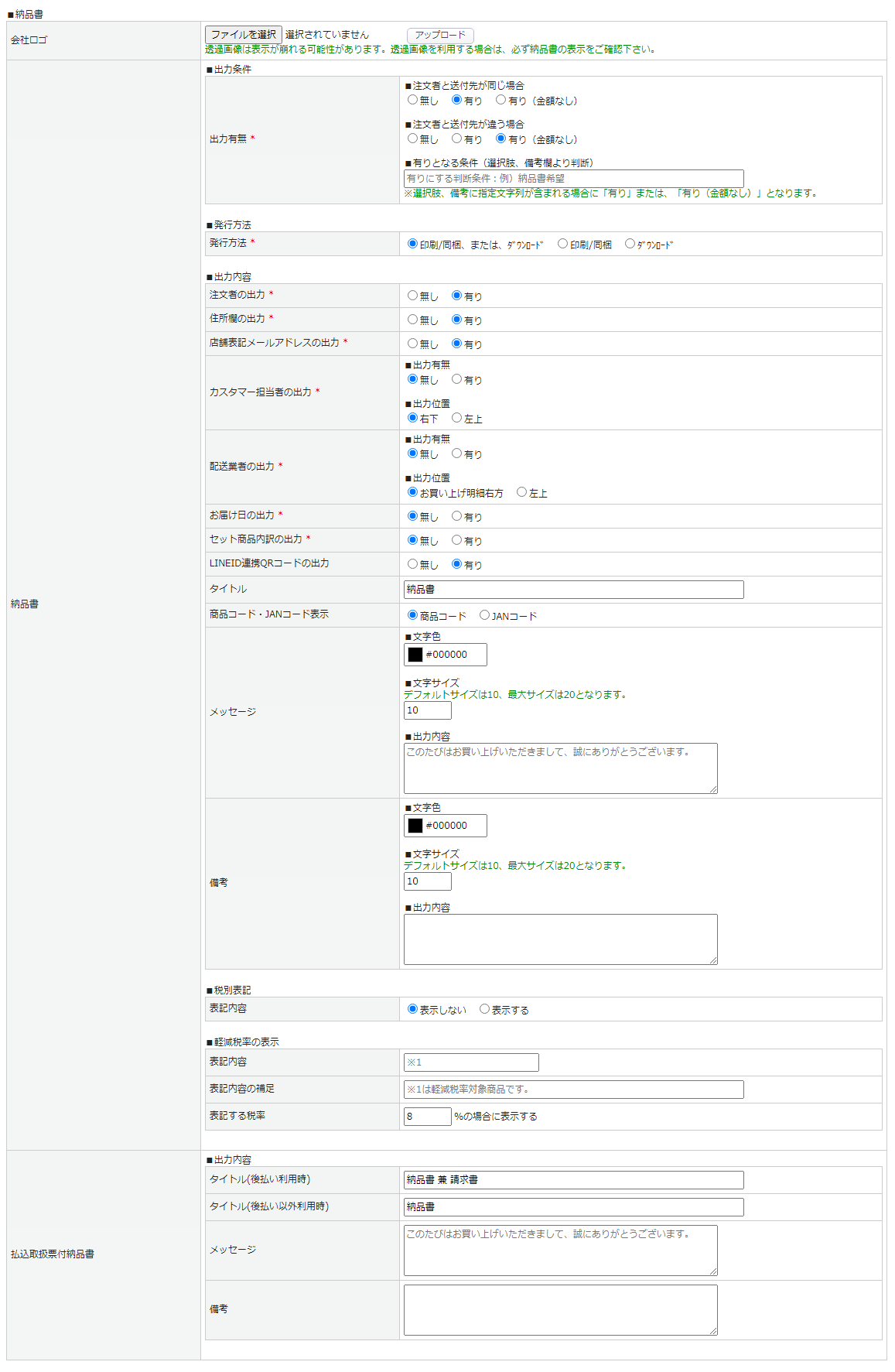Screen dimensions: 895x1372
Task: Click the 表記内容の補足 input field
Action: pyautogui.click(x=573, y=1090)
